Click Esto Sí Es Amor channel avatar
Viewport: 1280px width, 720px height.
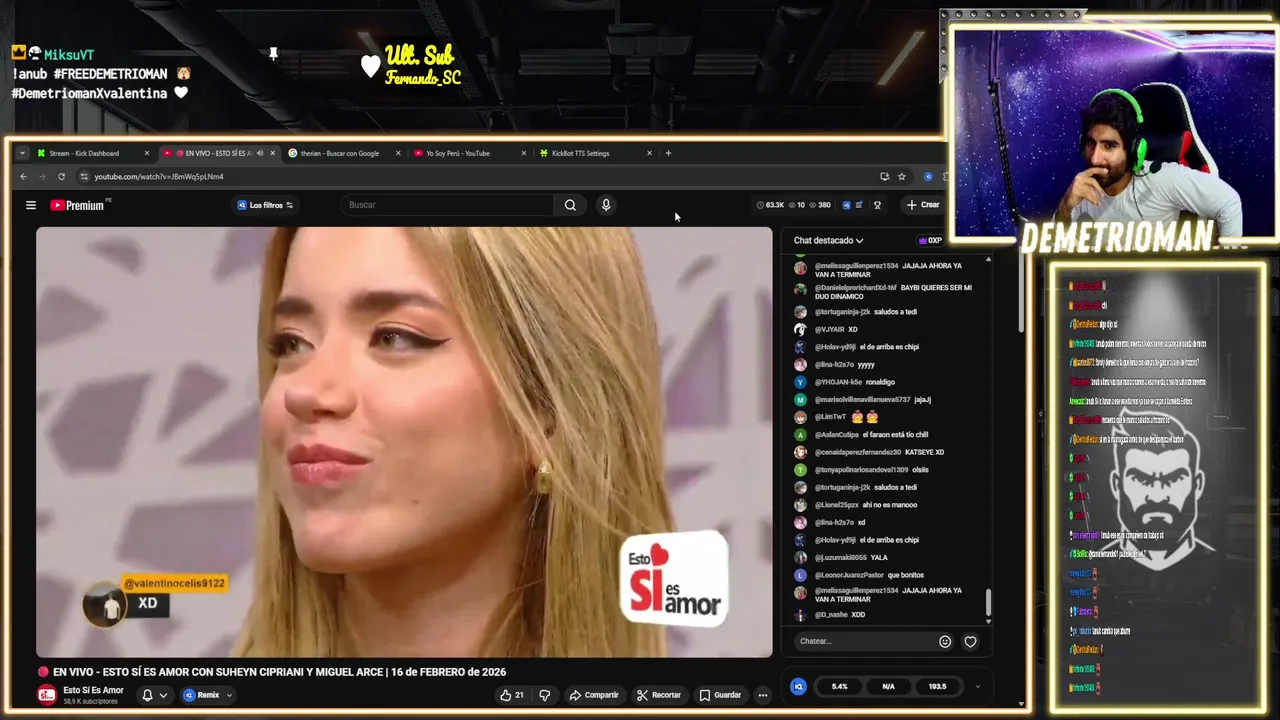[x=47, y=695]
